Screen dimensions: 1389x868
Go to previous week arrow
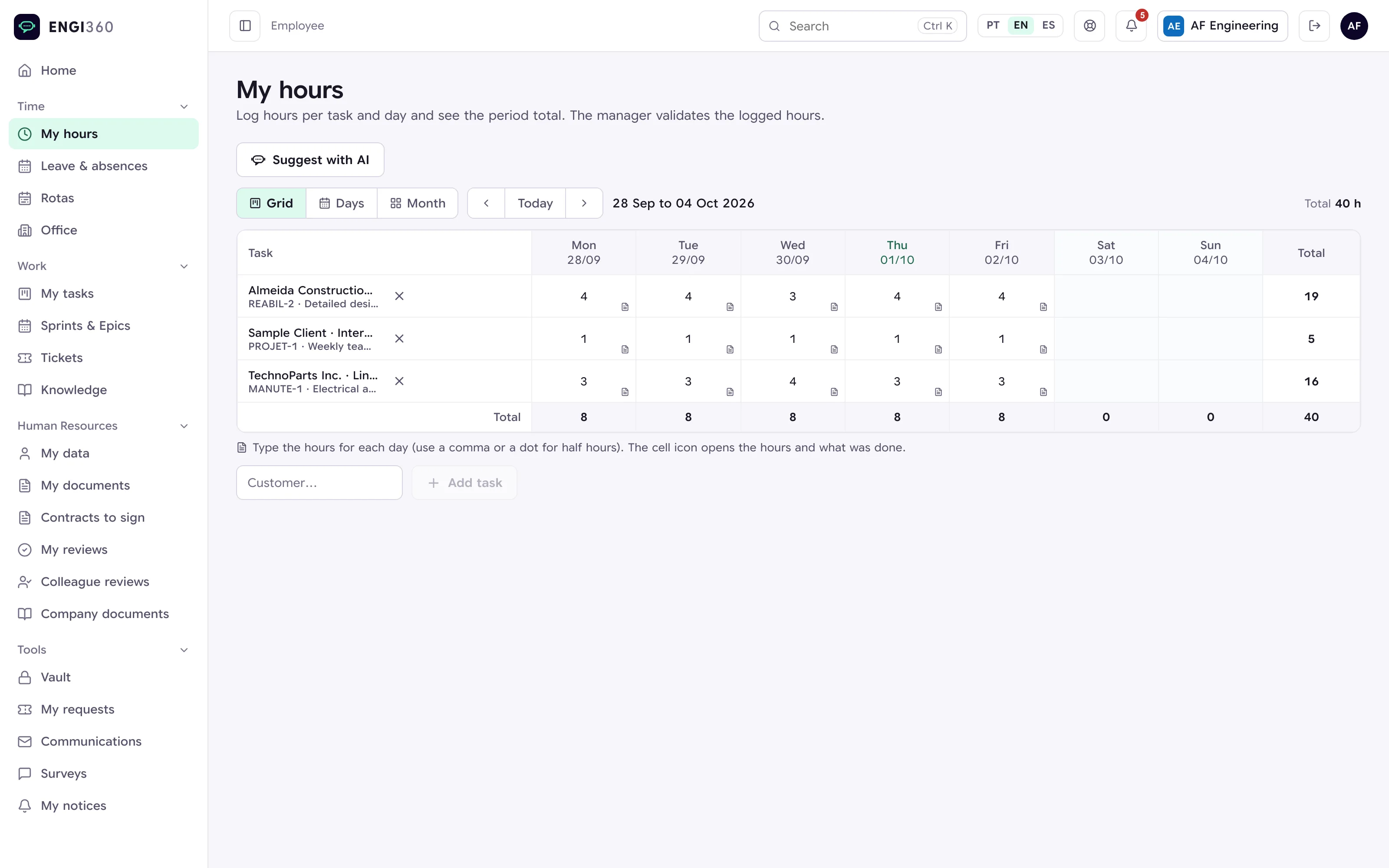[x=486, y=203]
